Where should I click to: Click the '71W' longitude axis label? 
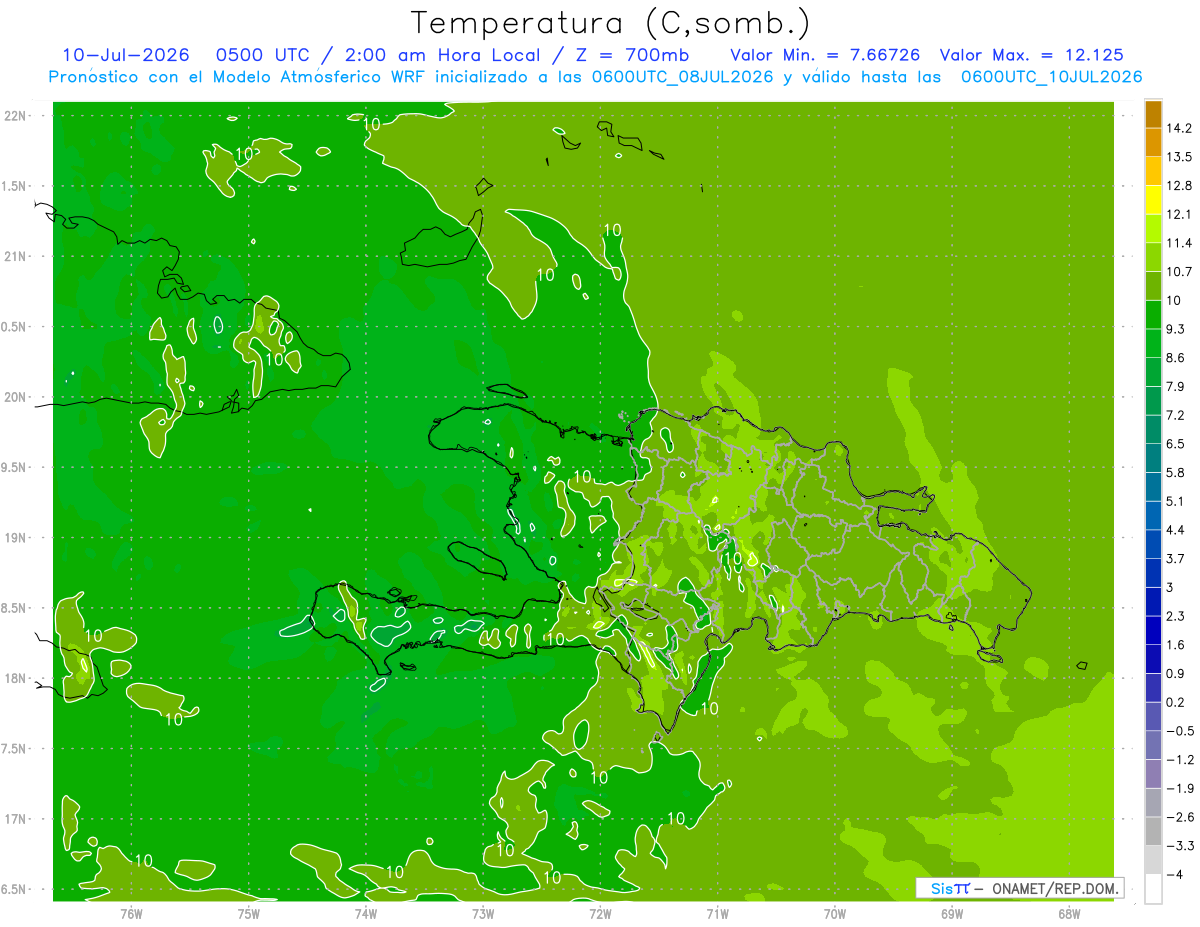tap(717, 915)
